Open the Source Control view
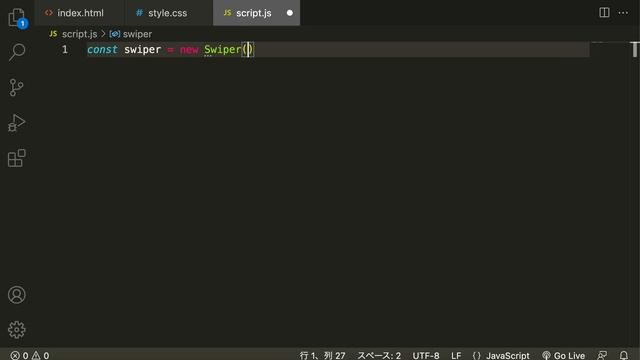This screenshot has height=360, width=640. click(x=17, y=87)
